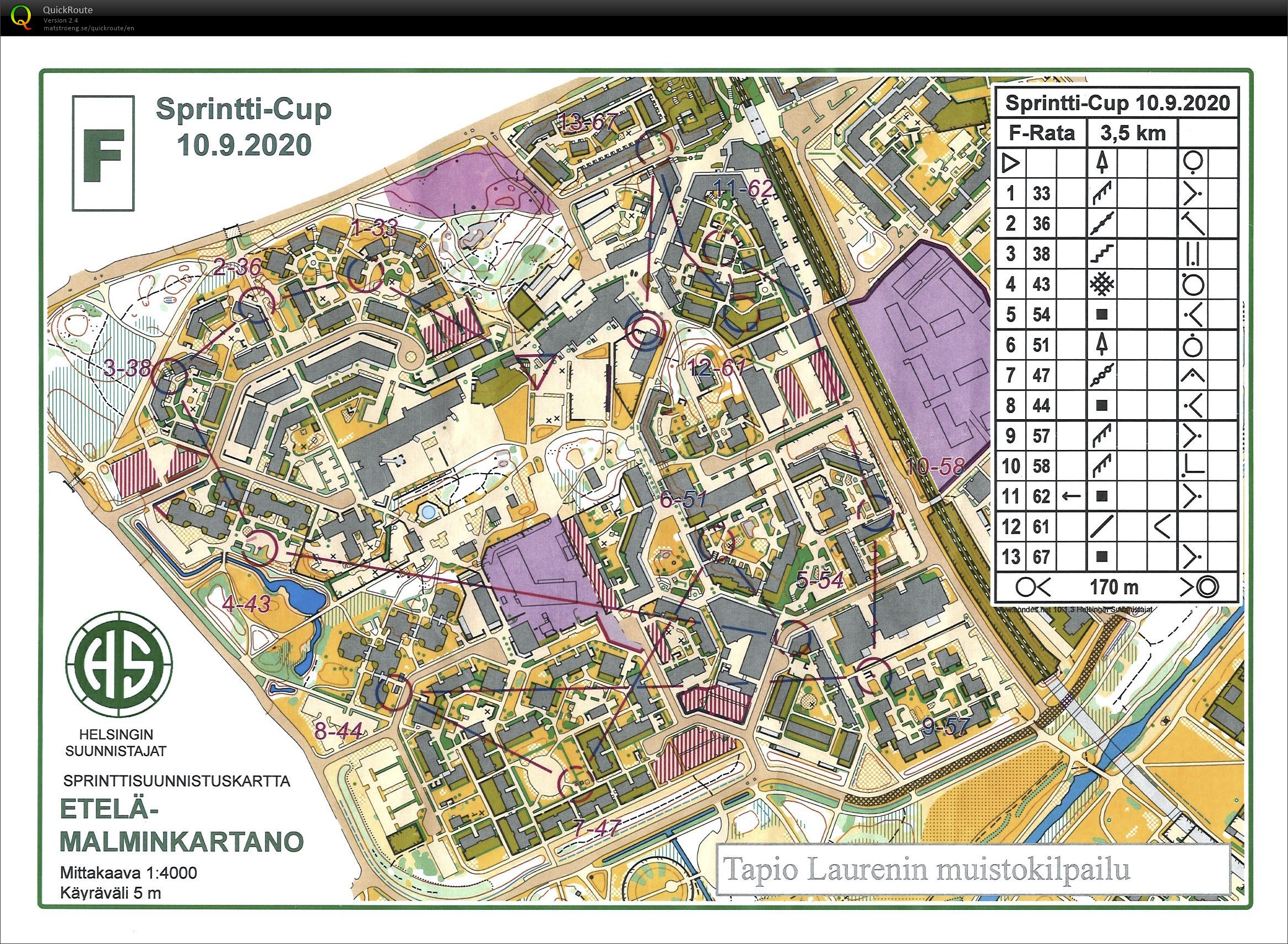This screenshot has height=944, width=1288.
Task: Click control label '7-47' on map
Action: coord(597,828)
